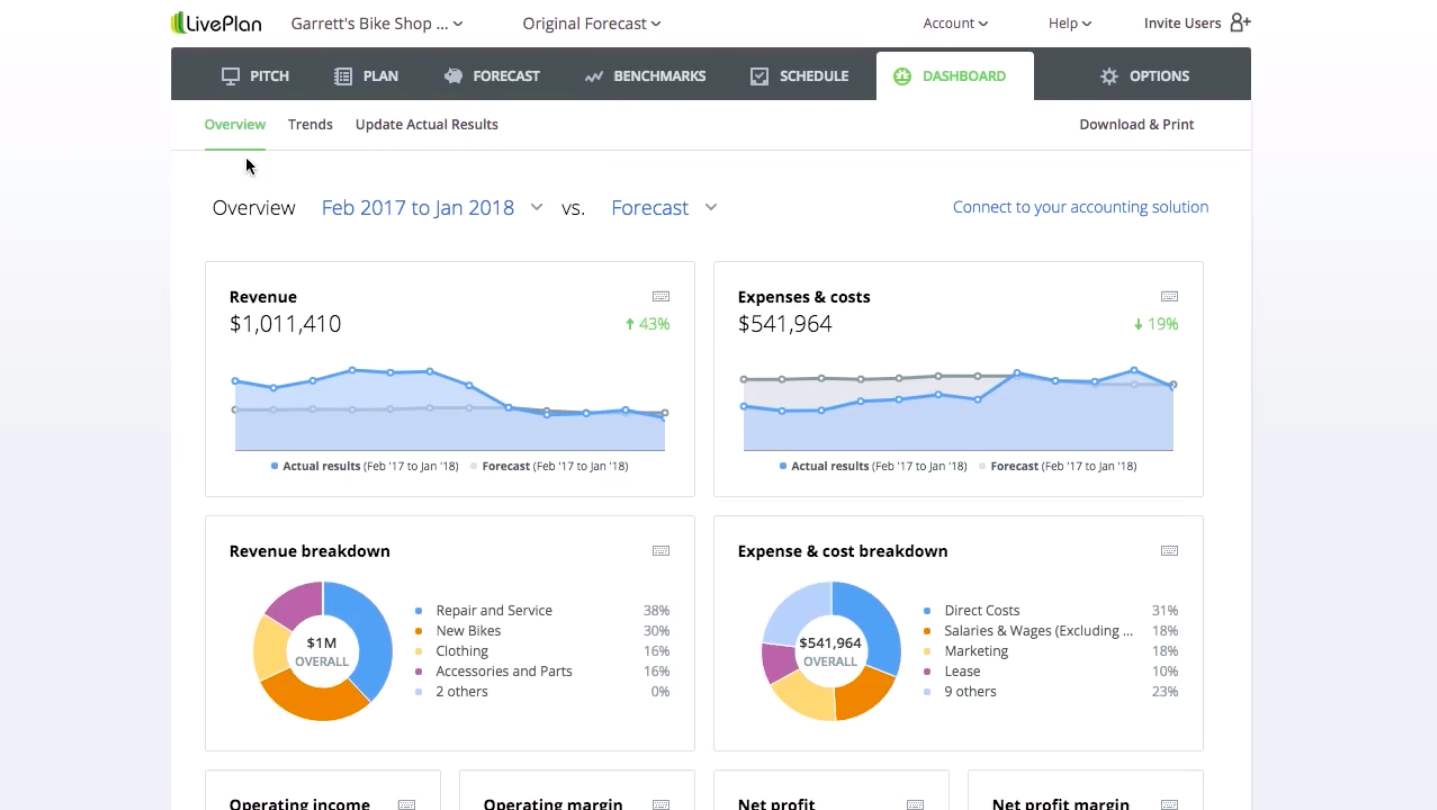The height and width of the screenshot is (810, 1437).
Task: Toggle Forecast legend in Expenses & costs chart
Action: (x=1013, y=466)
